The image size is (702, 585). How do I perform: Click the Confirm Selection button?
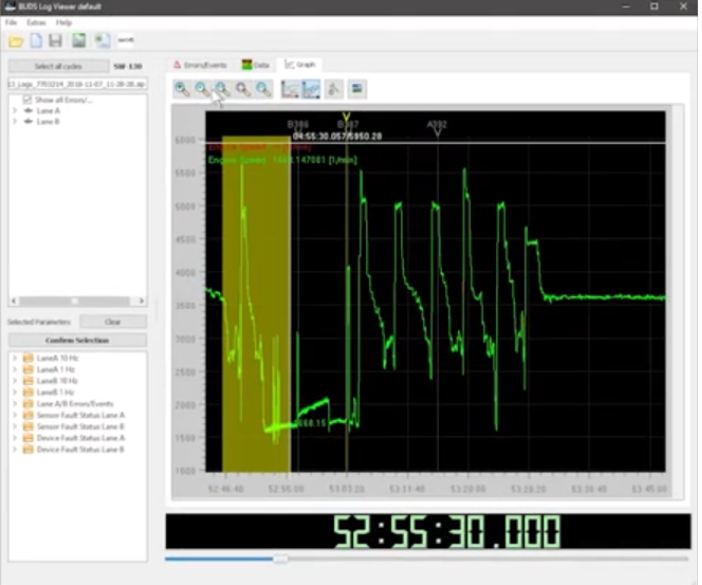coord(77,340)
